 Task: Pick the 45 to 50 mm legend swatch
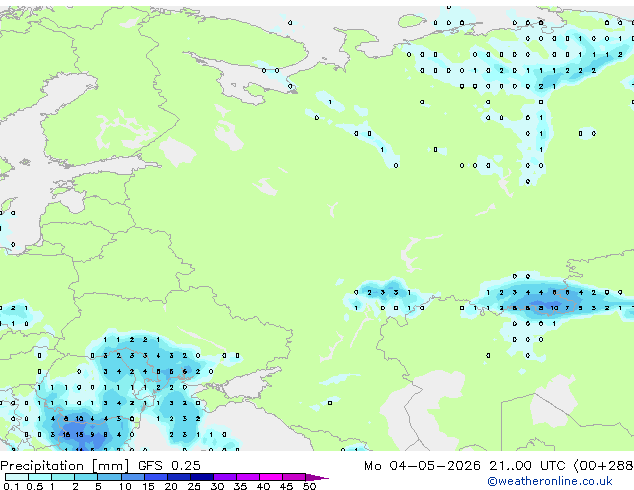pos(294,477)
